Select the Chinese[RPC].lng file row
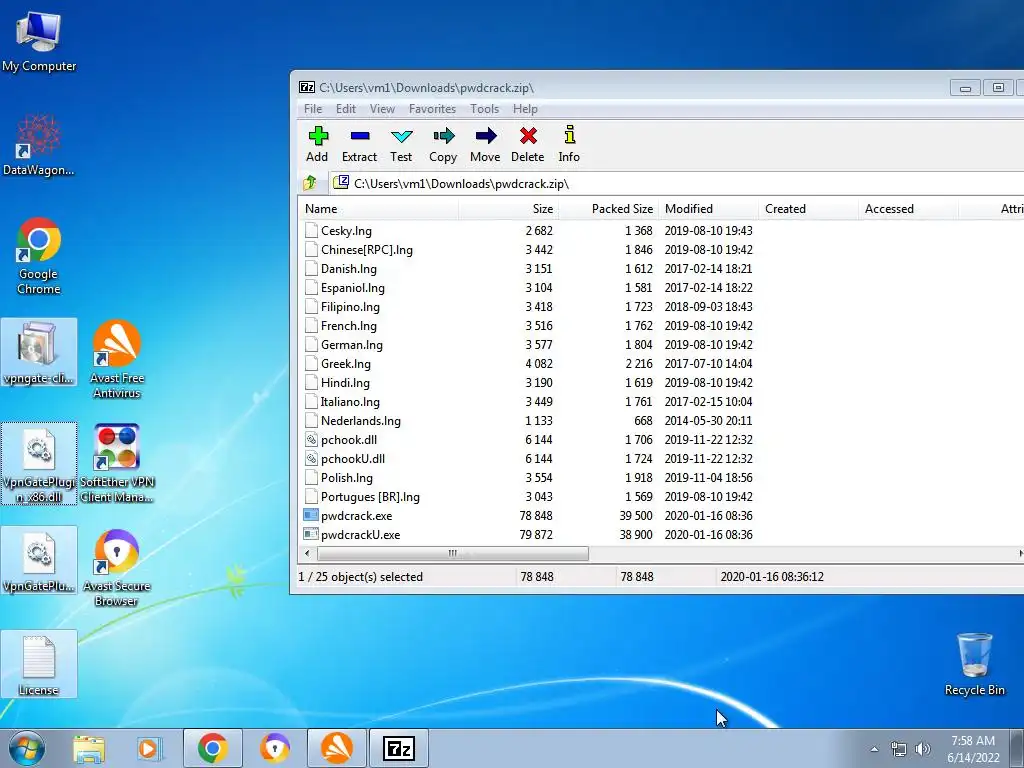 (660, 249)
